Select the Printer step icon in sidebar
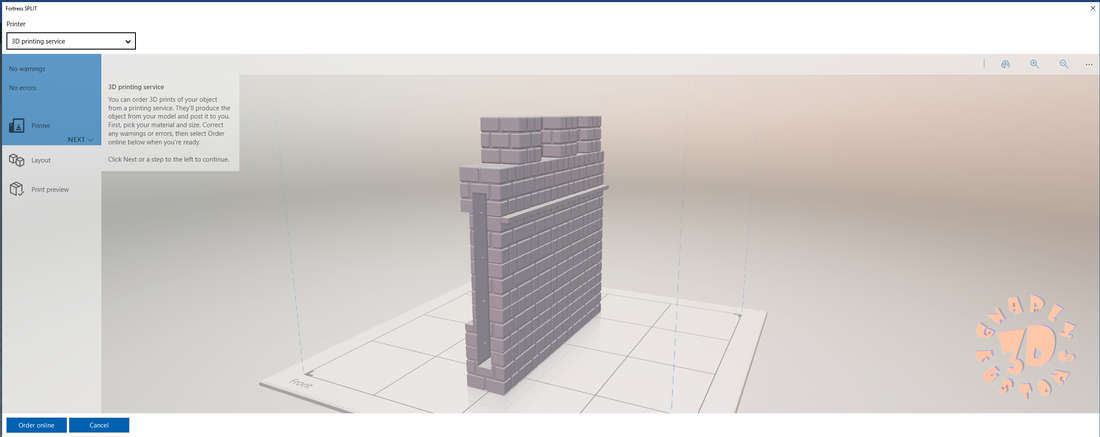The image size is (1100, 437). point(17,126)
